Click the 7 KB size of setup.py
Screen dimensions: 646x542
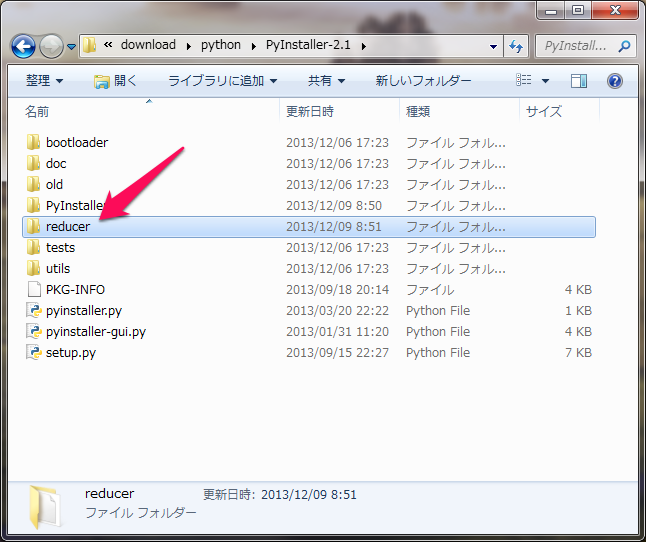tap(578, 353)
